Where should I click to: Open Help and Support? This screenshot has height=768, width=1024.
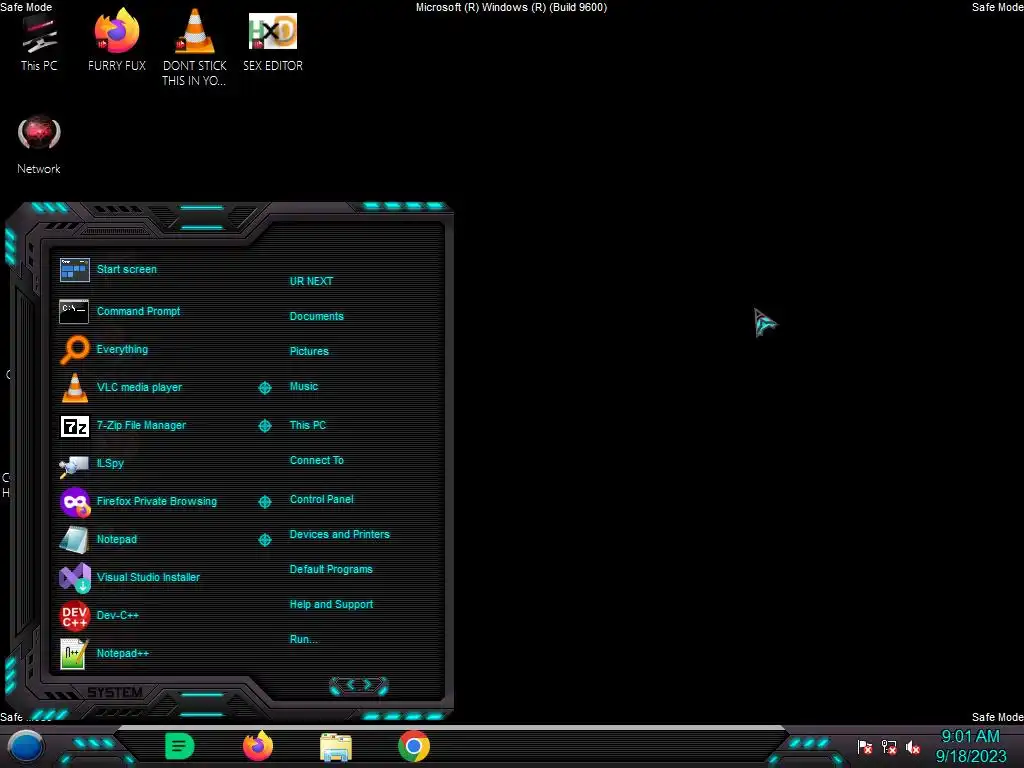331,605
